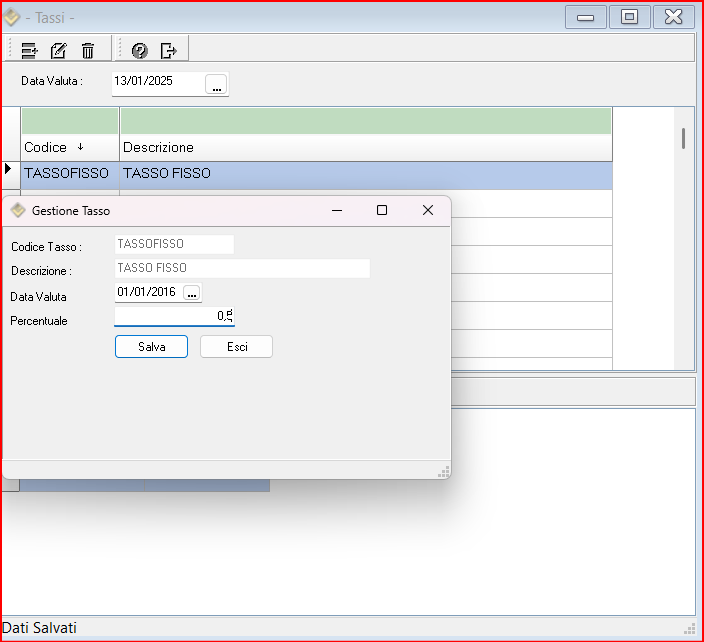Screen dimensions: 704x642
Task: Click the grid's vertical scrollbar thumb
Action: [x=683, y=138]
